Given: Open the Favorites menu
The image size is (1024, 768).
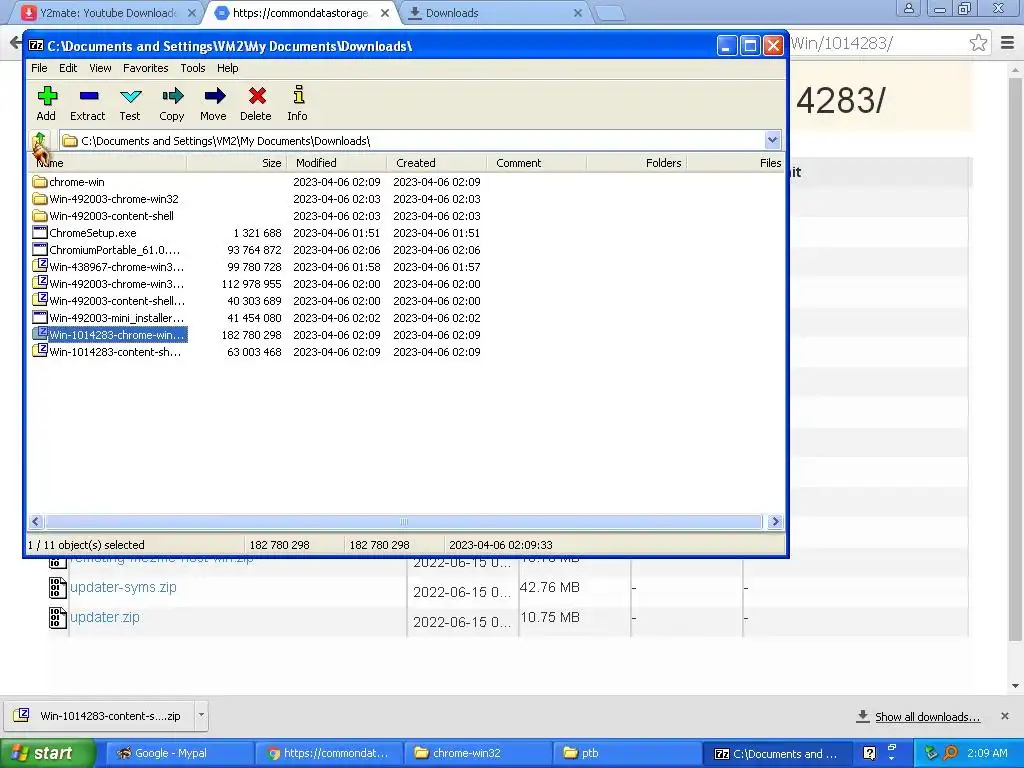Looking at the screenshot, I should (x=146, y=68).
